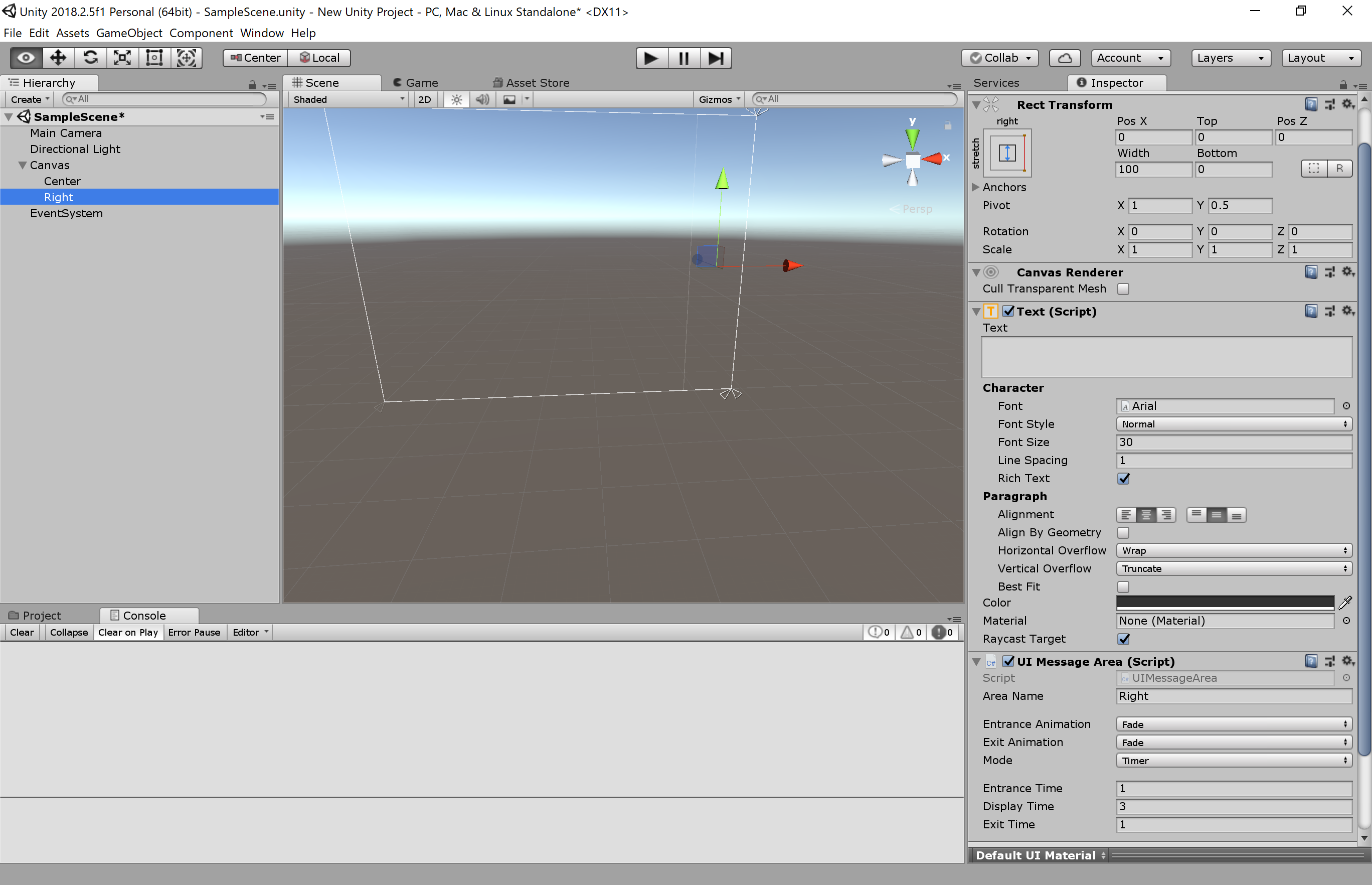Switch to the Game tab

click(416, 83)
